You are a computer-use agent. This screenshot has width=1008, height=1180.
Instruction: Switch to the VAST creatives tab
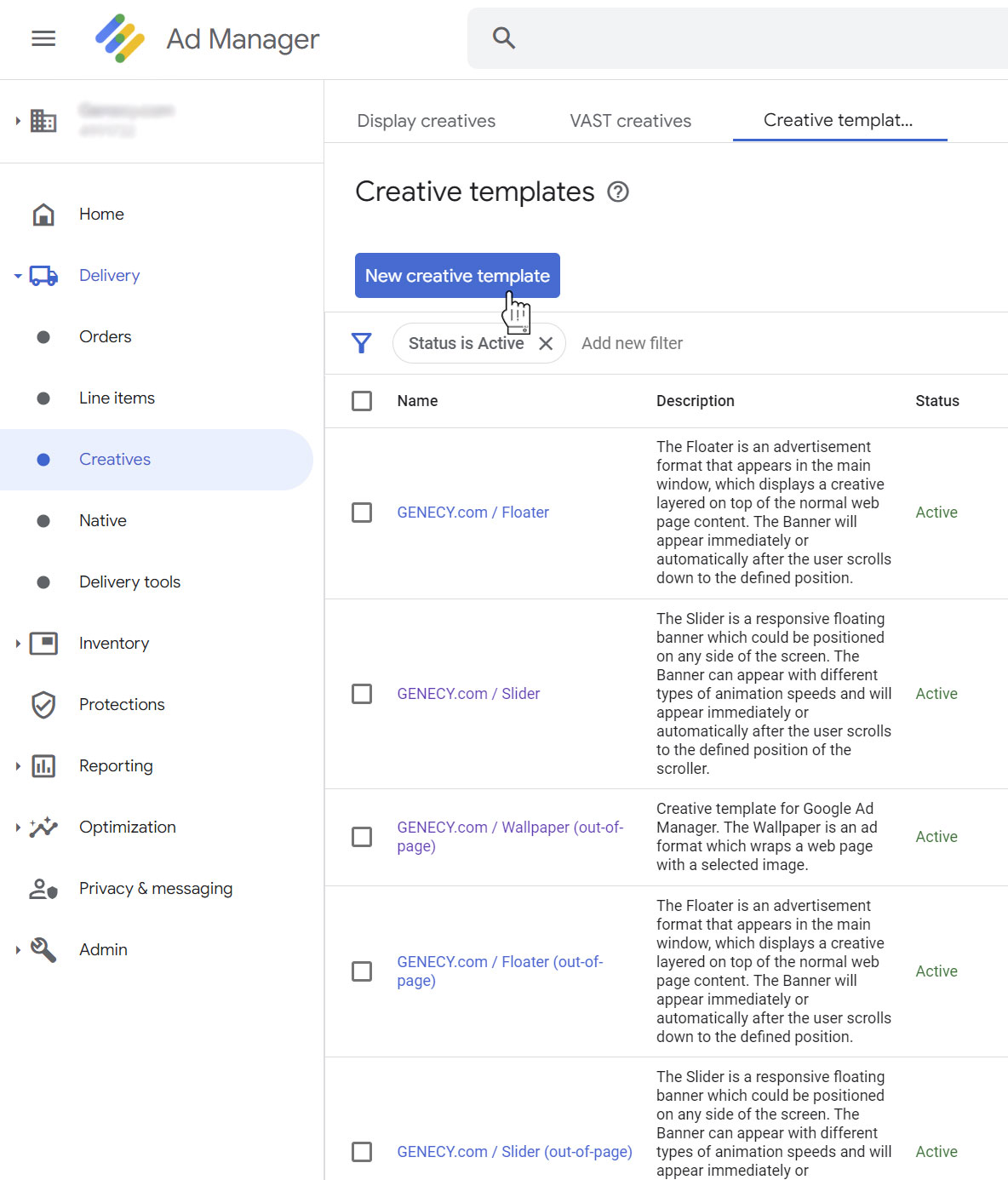[x=630, y=120]
